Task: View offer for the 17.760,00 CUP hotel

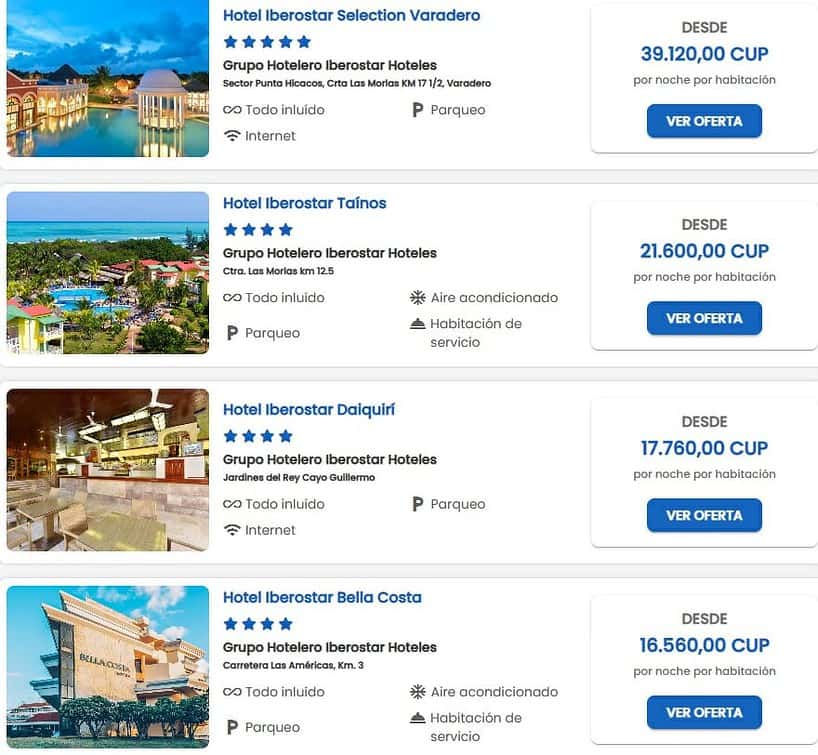Action: point(704,516)
